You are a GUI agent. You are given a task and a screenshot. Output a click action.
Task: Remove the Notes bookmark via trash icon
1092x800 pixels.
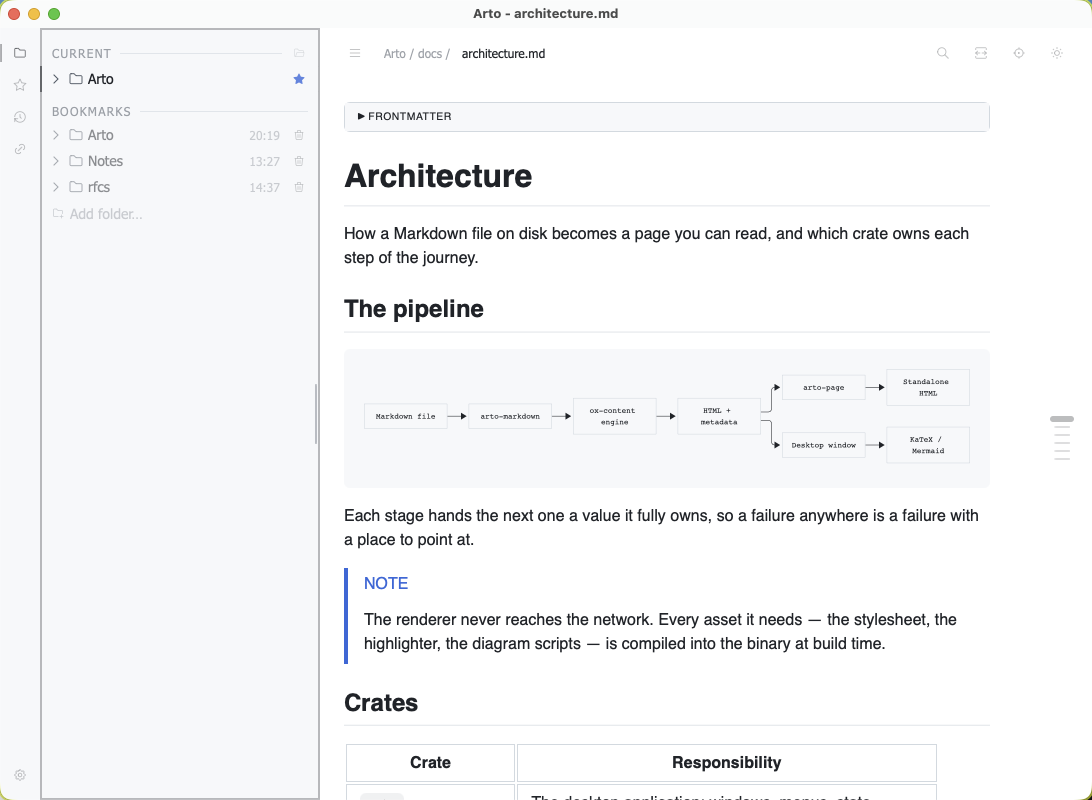[x=299, y=161]
